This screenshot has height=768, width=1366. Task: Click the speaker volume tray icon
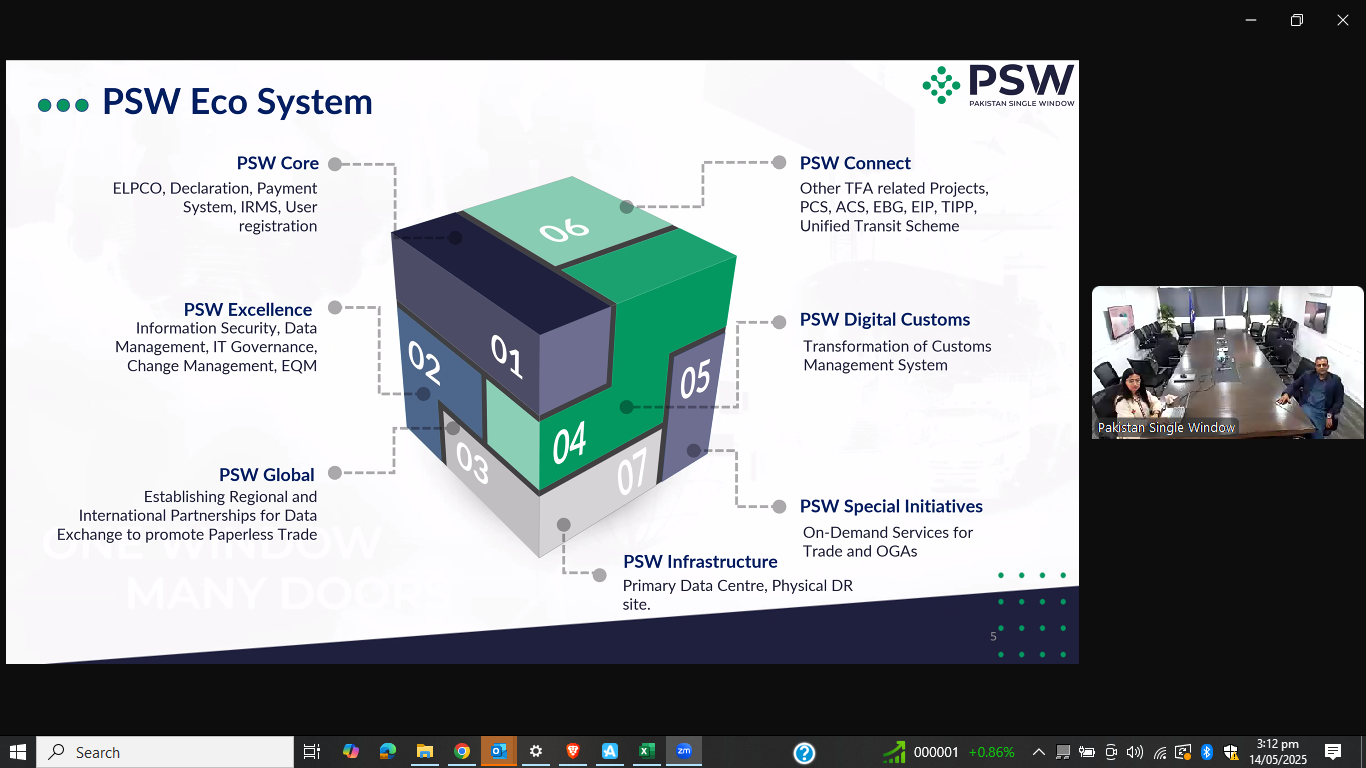coord(1135,752)
